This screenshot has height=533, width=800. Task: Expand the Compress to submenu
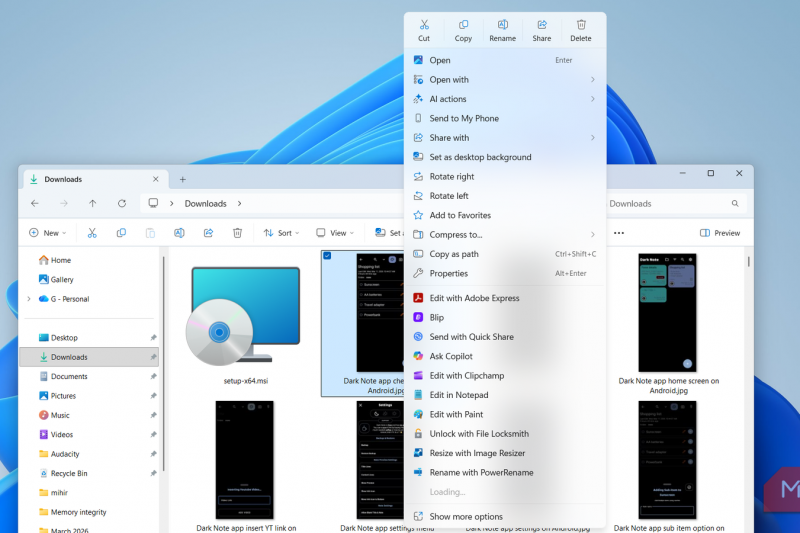click(505, 235)
